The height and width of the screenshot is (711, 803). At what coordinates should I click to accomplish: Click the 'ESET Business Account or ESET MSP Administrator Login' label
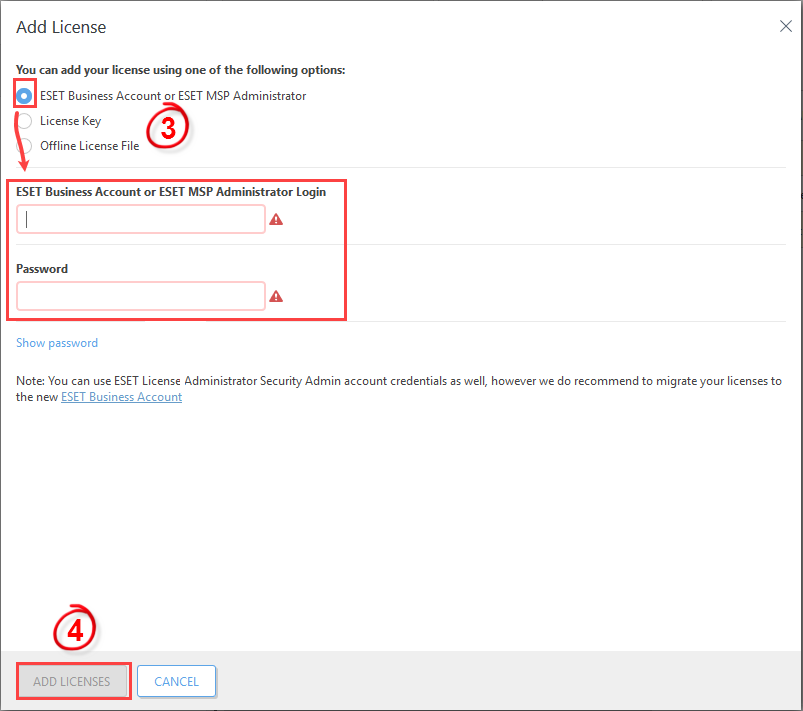pos(171,192)
